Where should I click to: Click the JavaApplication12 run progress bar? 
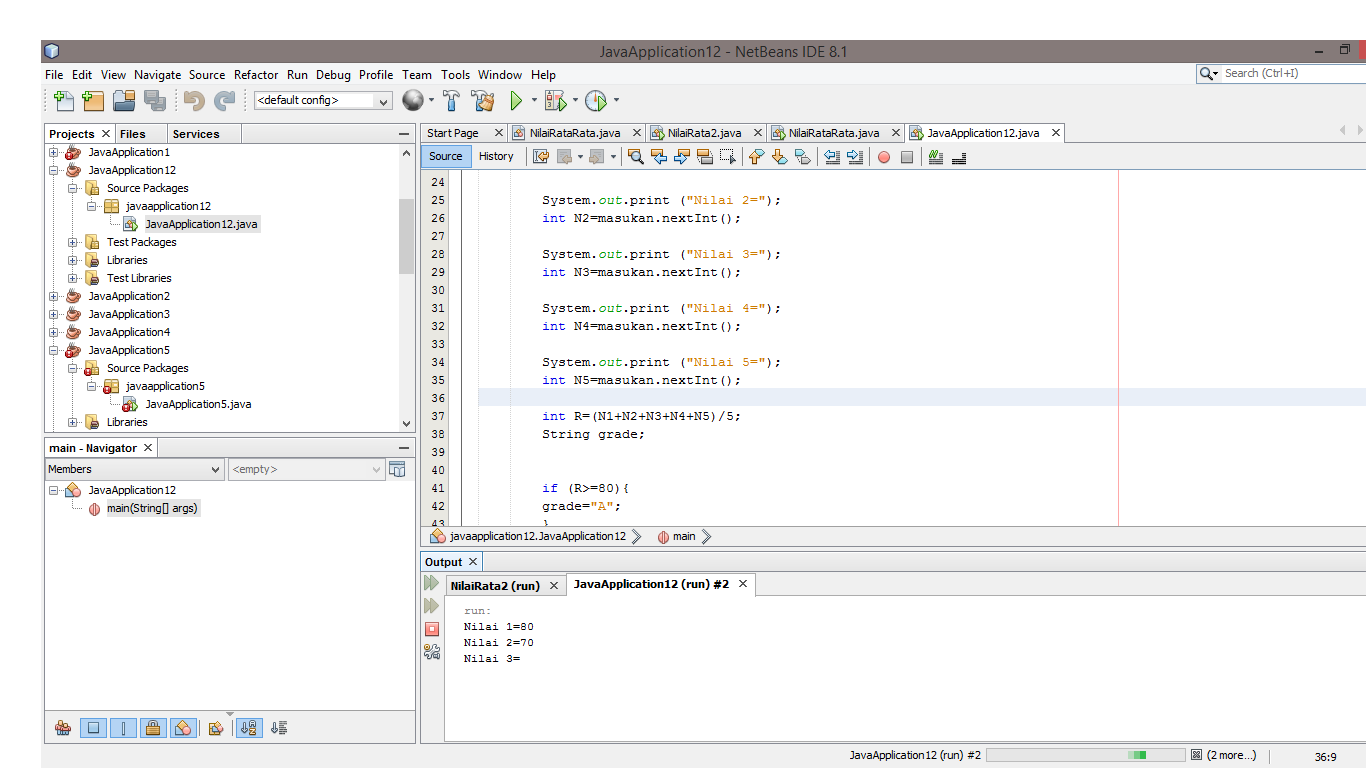click(1084, 755)
